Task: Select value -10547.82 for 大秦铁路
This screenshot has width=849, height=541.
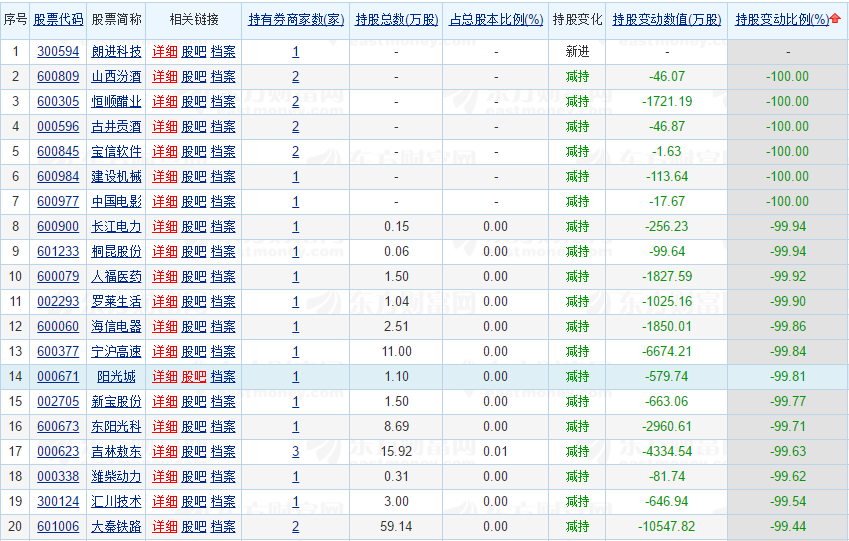Action: pos(667,526)
